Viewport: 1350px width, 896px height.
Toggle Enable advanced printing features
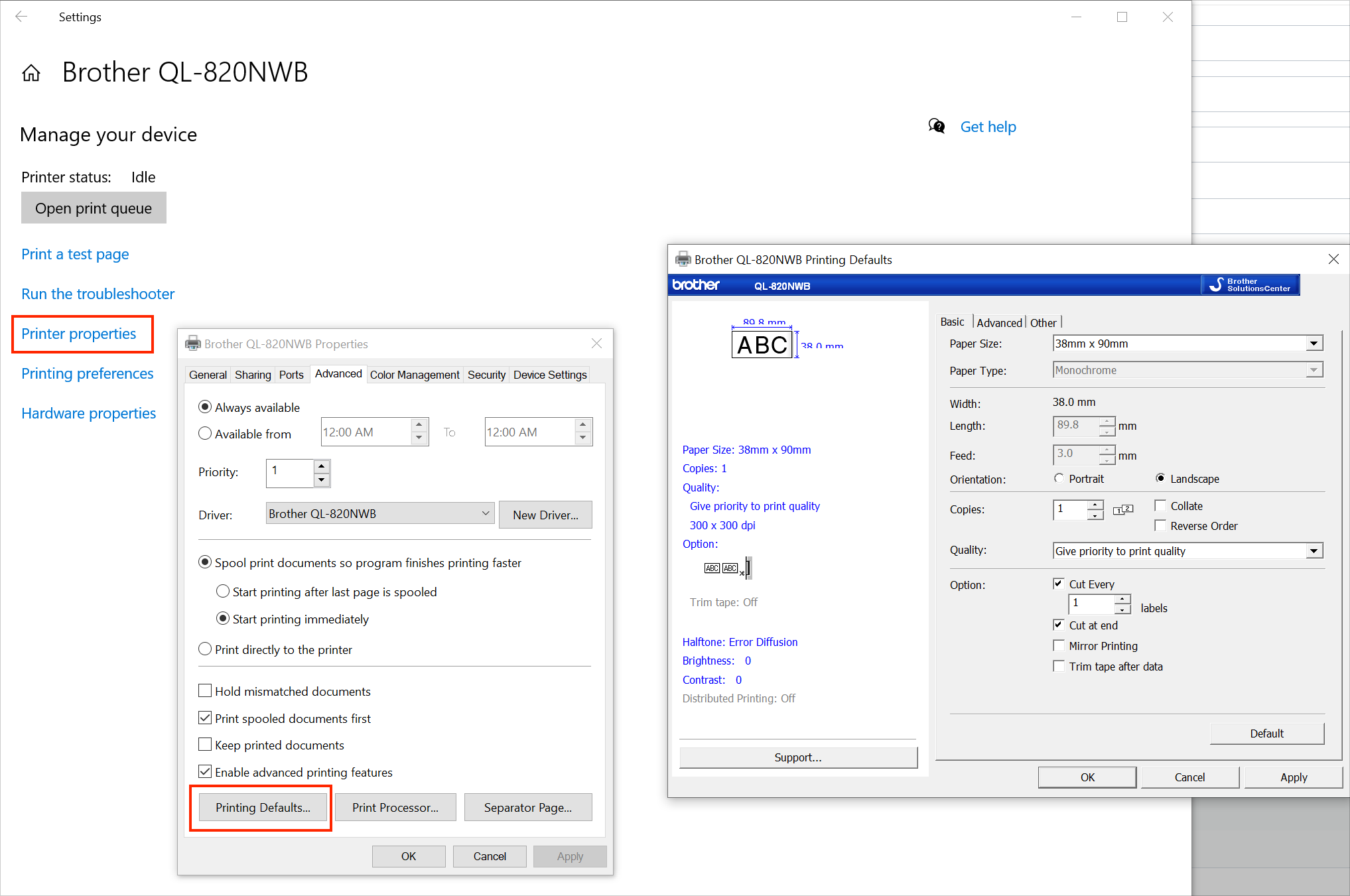[206, 772]
